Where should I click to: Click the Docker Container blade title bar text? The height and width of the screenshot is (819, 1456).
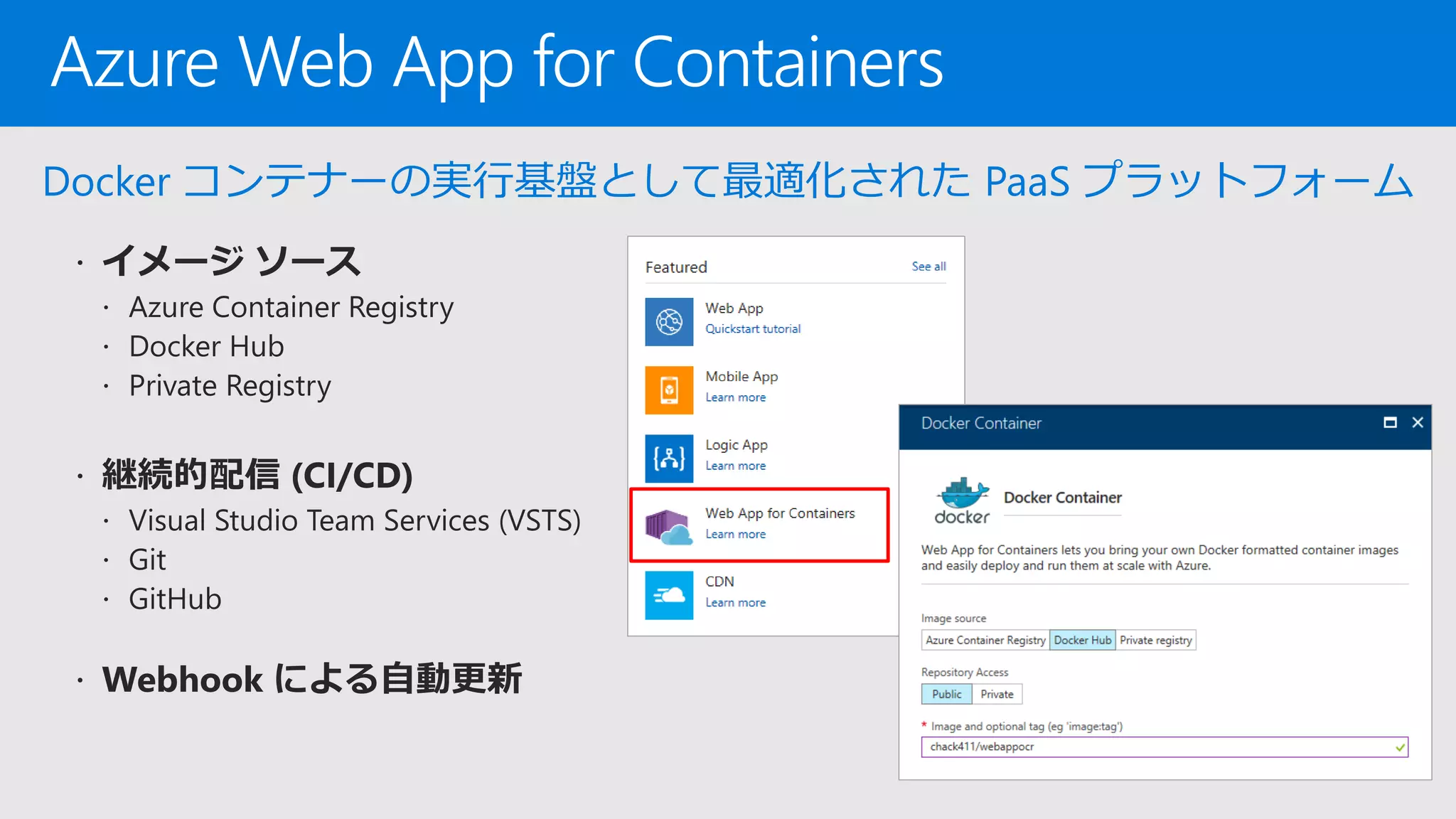(981, 423)
